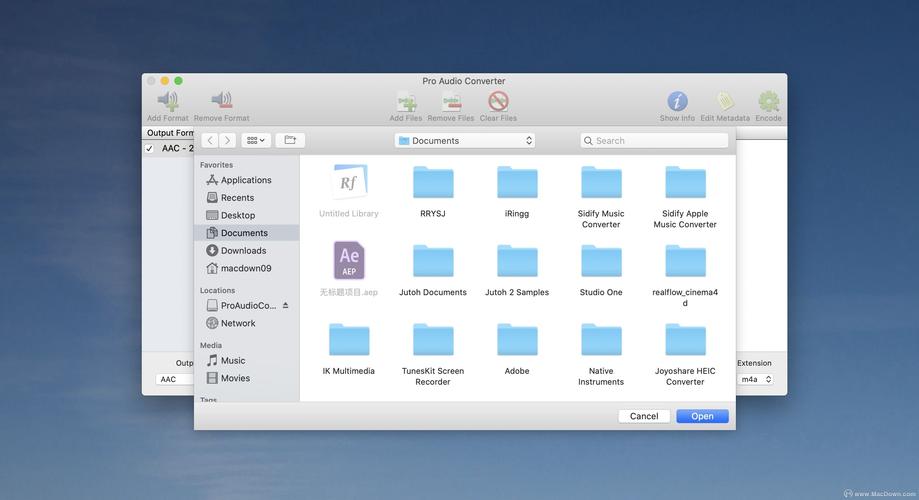Click the Add Format speaker icon
Image resolution: width=919 pixels, height=500 pixels.
168,101
